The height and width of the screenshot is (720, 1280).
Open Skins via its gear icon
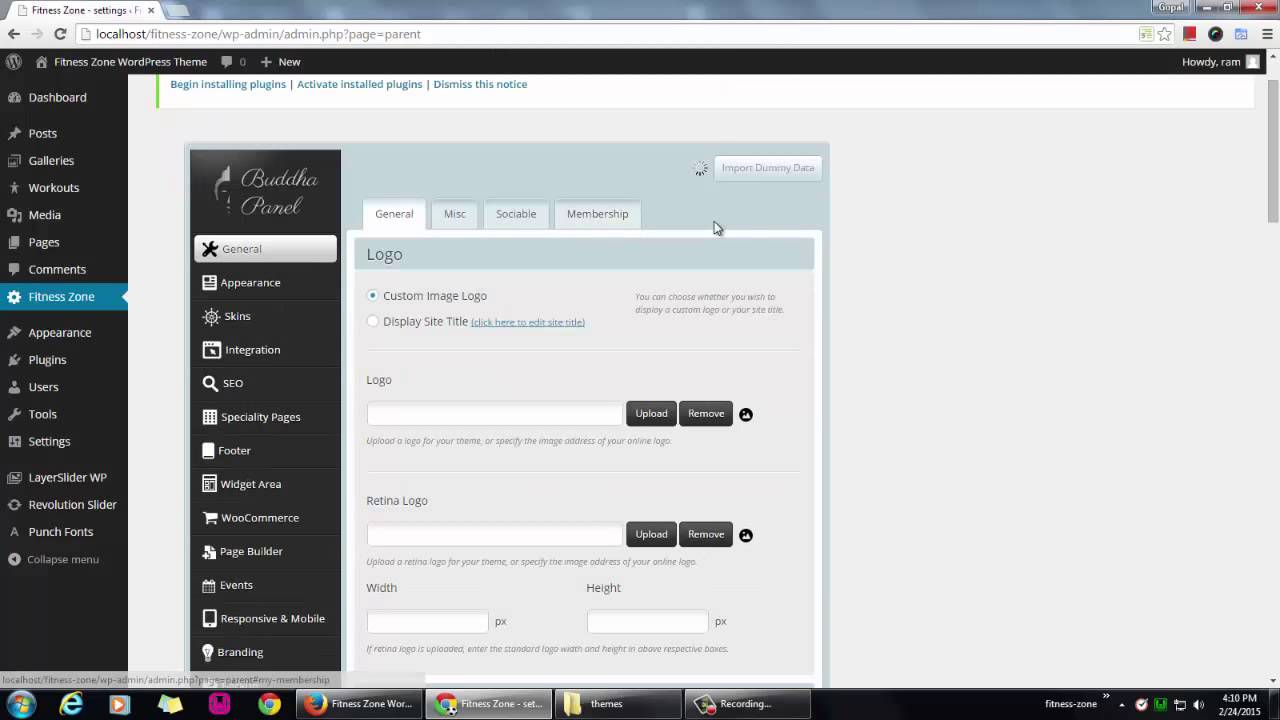[211, 316]
